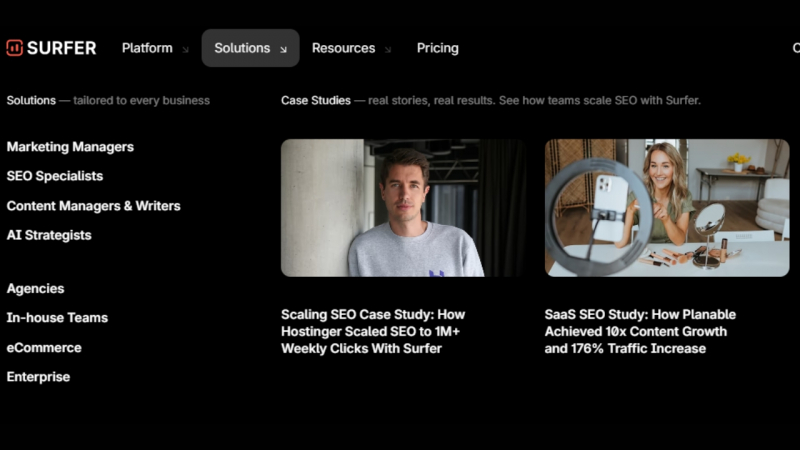
Task: Open the Enterprise solution
Action: [38, 377]
